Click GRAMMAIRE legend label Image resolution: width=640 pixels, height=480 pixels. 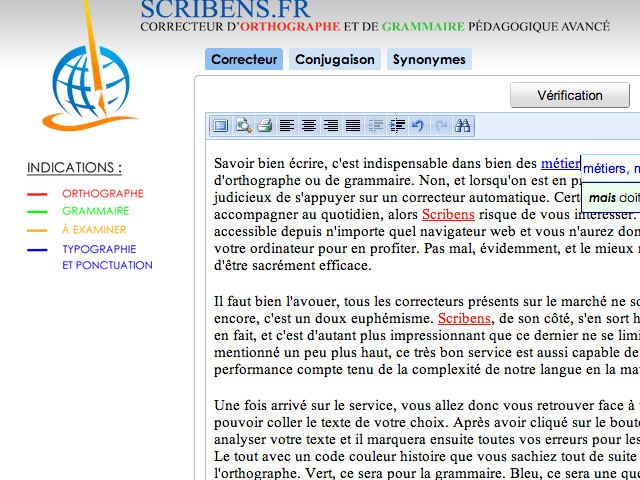click(x=96, y=211)
